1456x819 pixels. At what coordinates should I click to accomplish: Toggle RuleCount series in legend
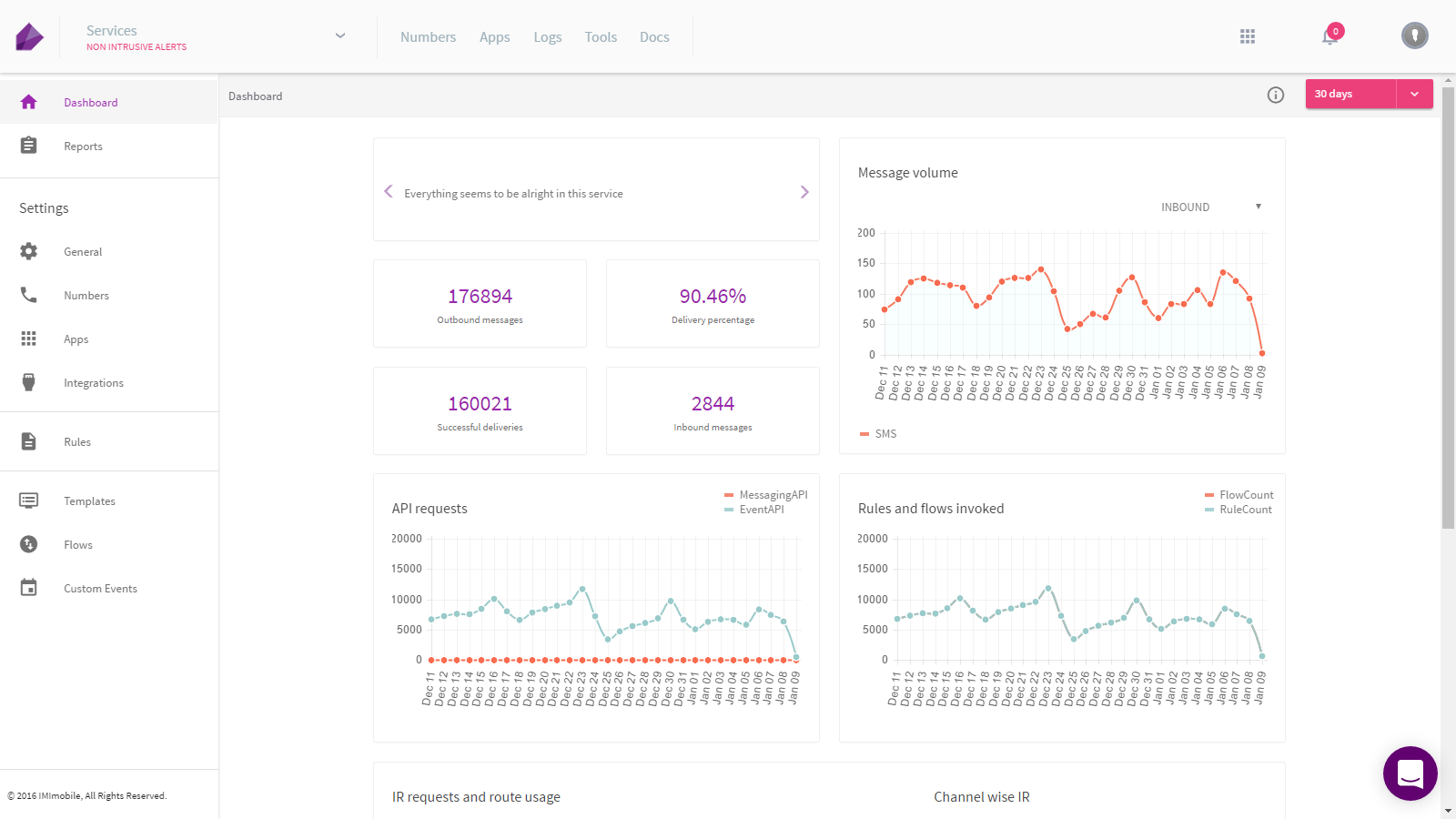pyautogui.click(x=1238, y=510)
